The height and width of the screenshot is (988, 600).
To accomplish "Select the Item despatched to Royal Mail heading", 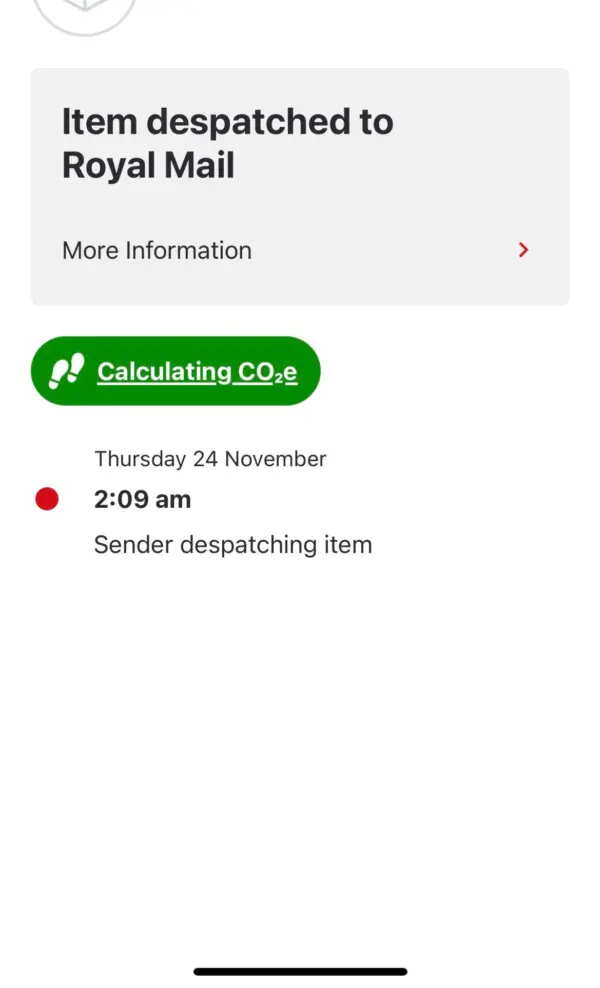I will click(x=228, y=142).
